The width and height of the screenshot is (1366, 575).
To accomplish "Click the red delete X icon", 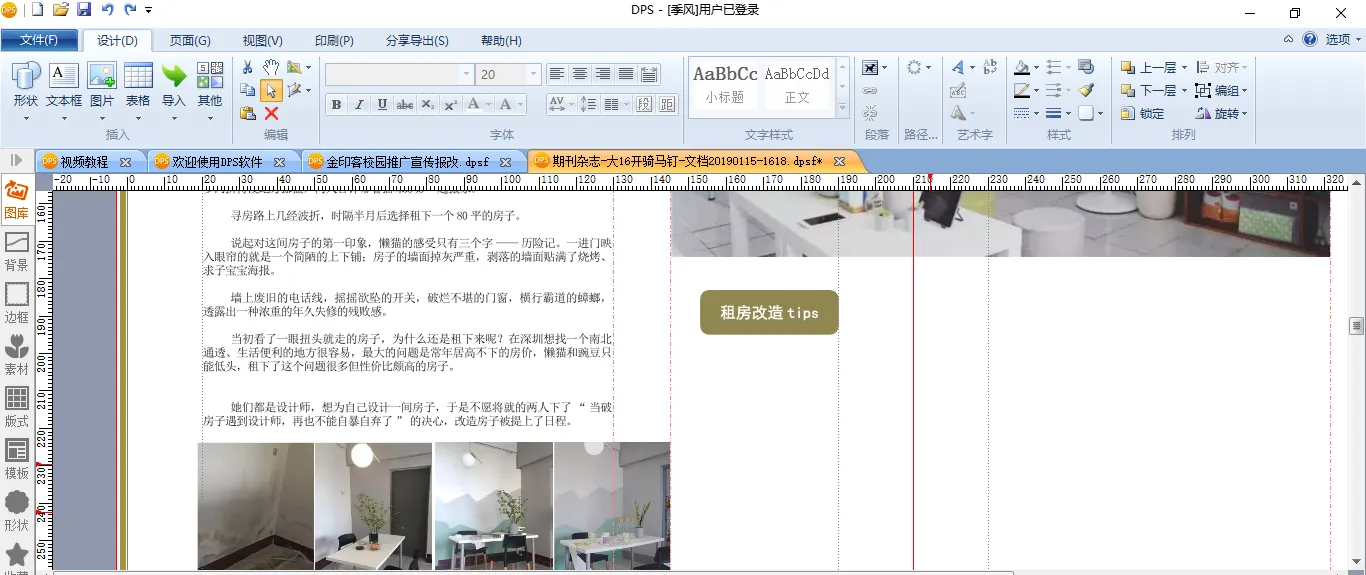I will coord(271,113).
